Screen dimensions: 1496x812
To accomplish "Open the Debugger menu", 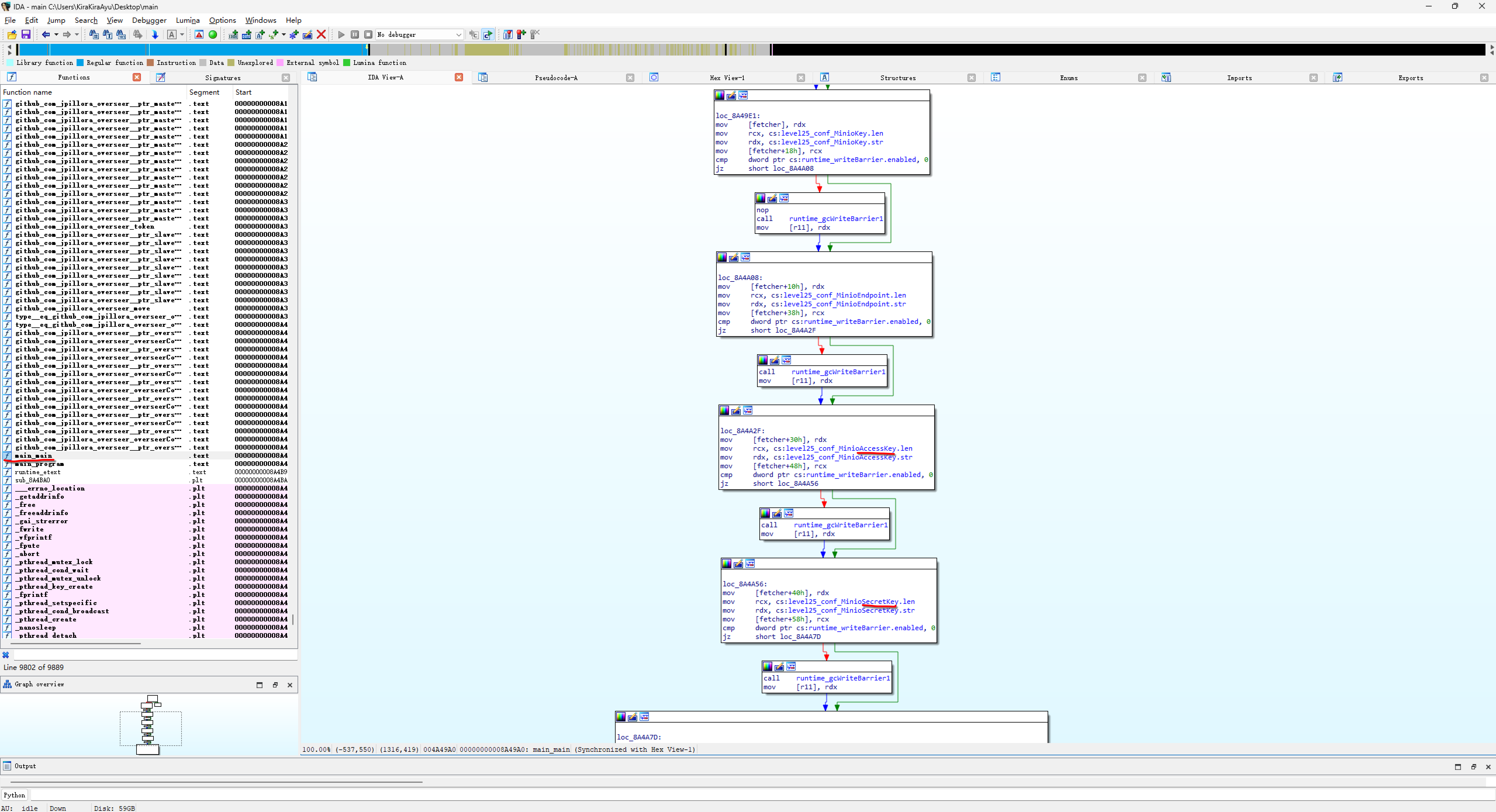I will 149,20.
